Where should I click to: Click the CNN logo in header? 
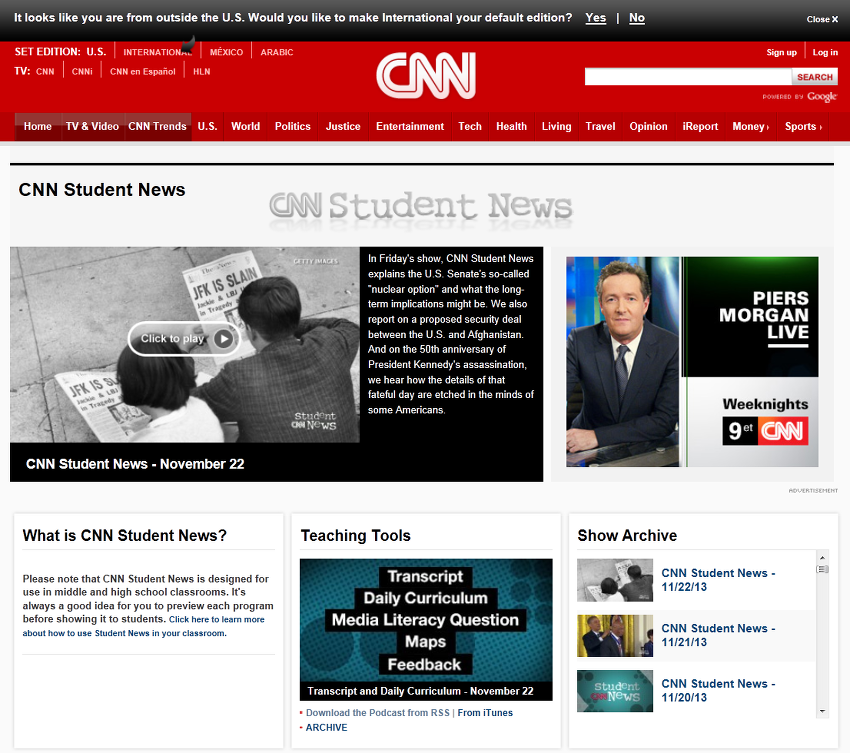click(426, 76)
